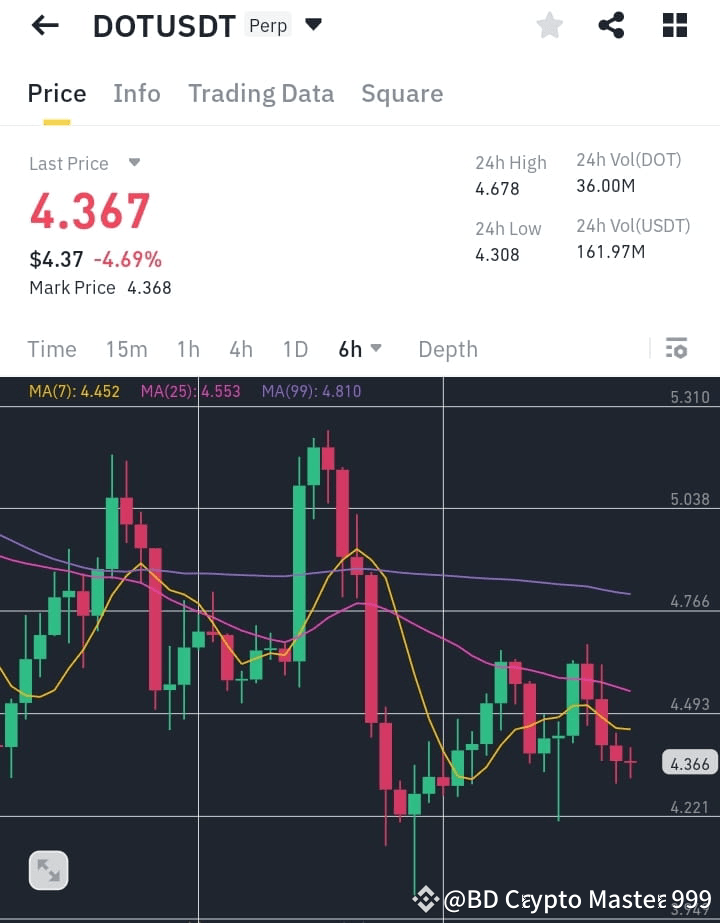
Task: Tap the -4.69% change value
Action: pyautogui.click(x=128, y=259)
